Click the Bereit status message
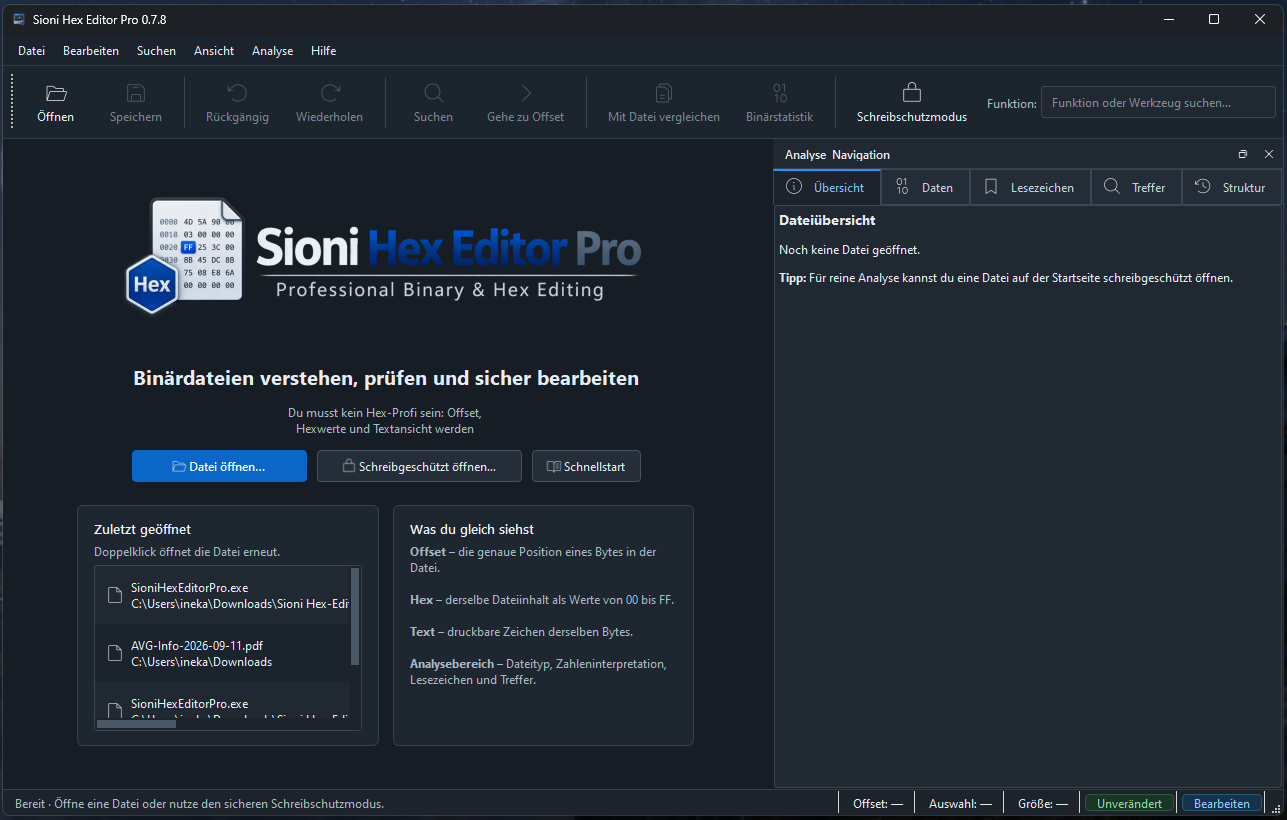This screenshot has width=1287, height=820. (199, 803)
